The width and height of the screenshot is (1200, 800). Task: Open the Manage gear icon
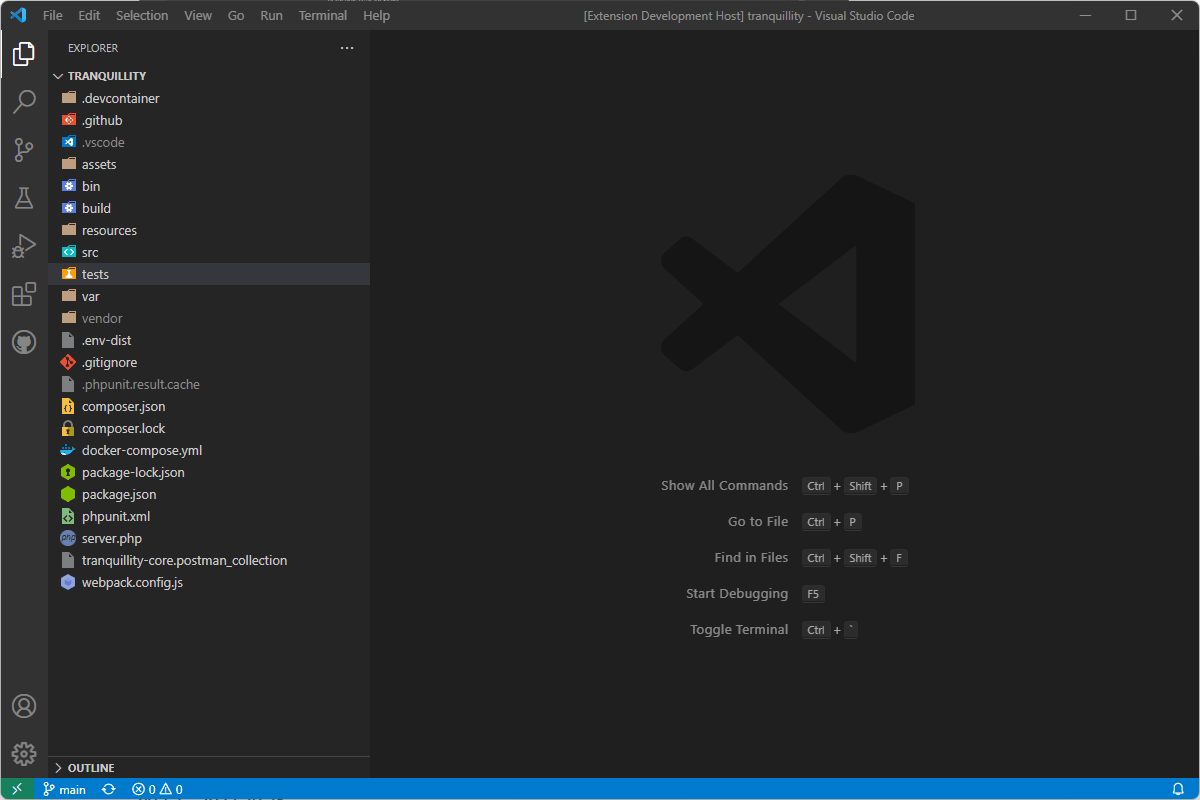pos(24,754)
